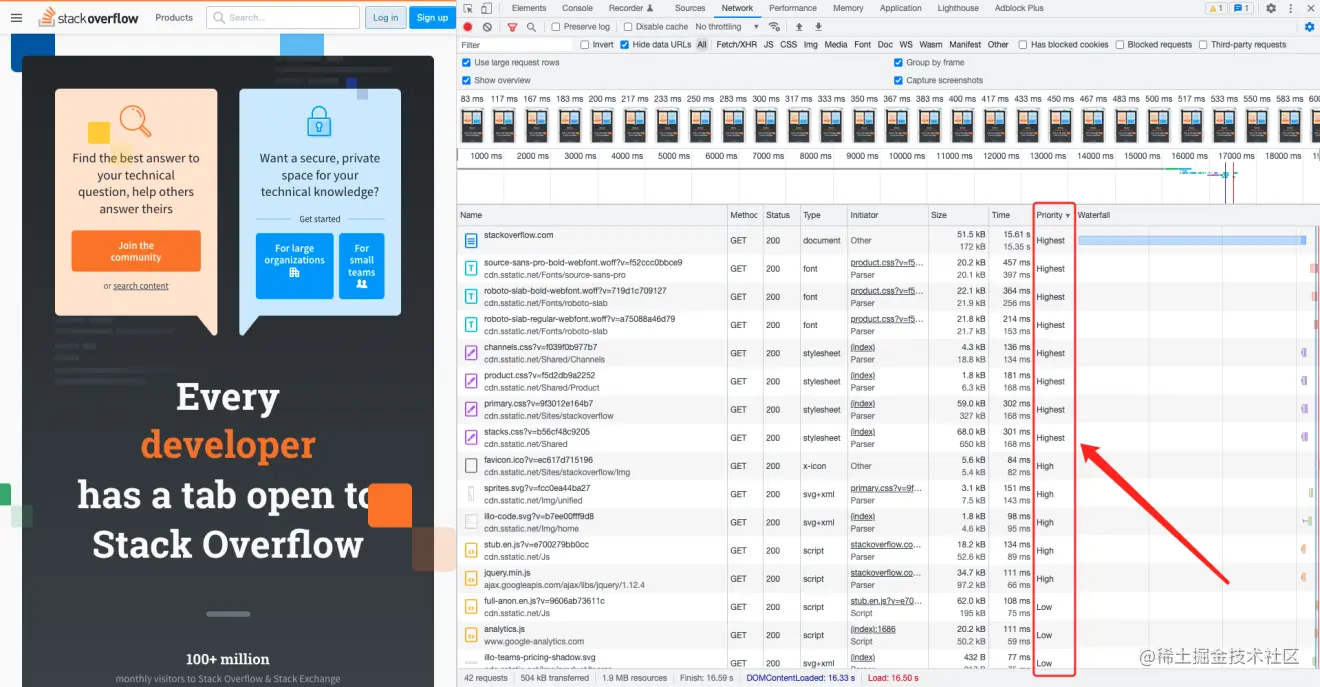Open the No throttling dropdown
The height and width of the screenshot is (687, 1320).
click(x=725, y=27)
